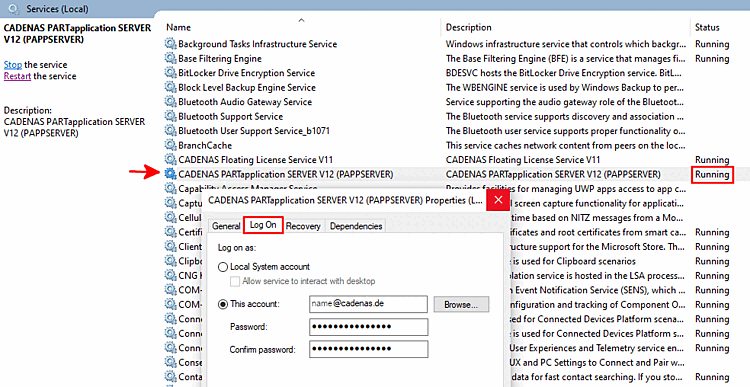Select the Base Filtering Engine gear icon

(170, 58)
